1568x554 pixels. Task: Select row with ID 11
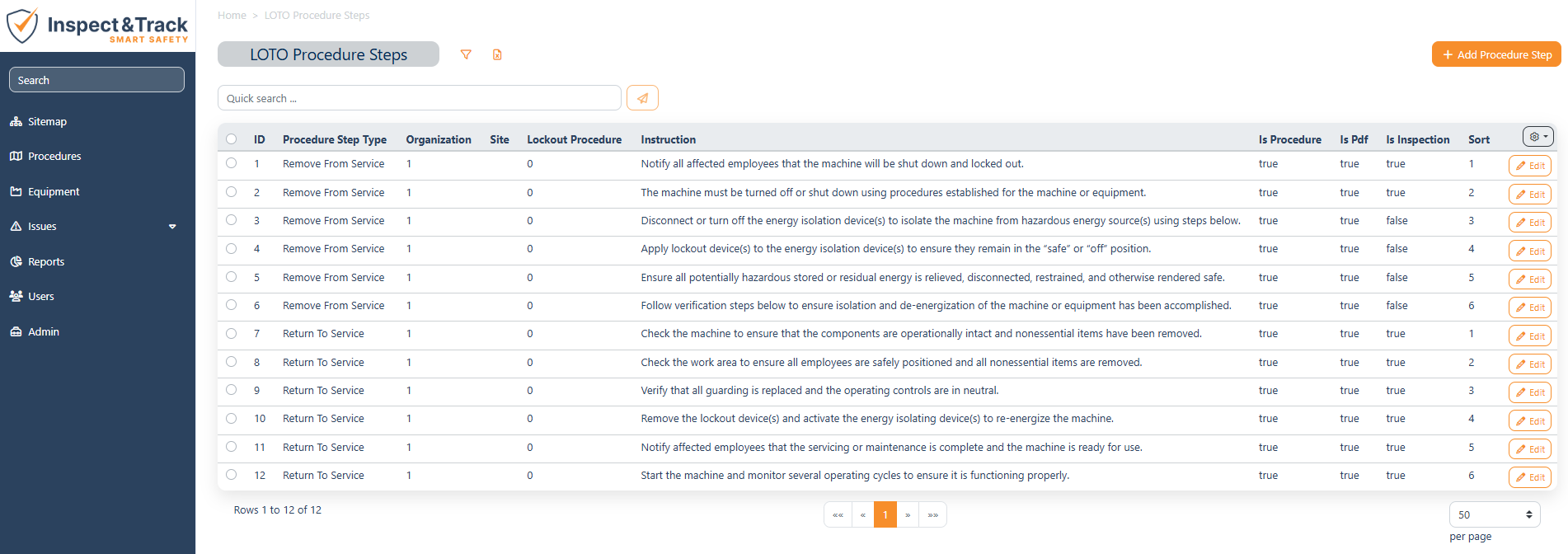pos(231,447)
